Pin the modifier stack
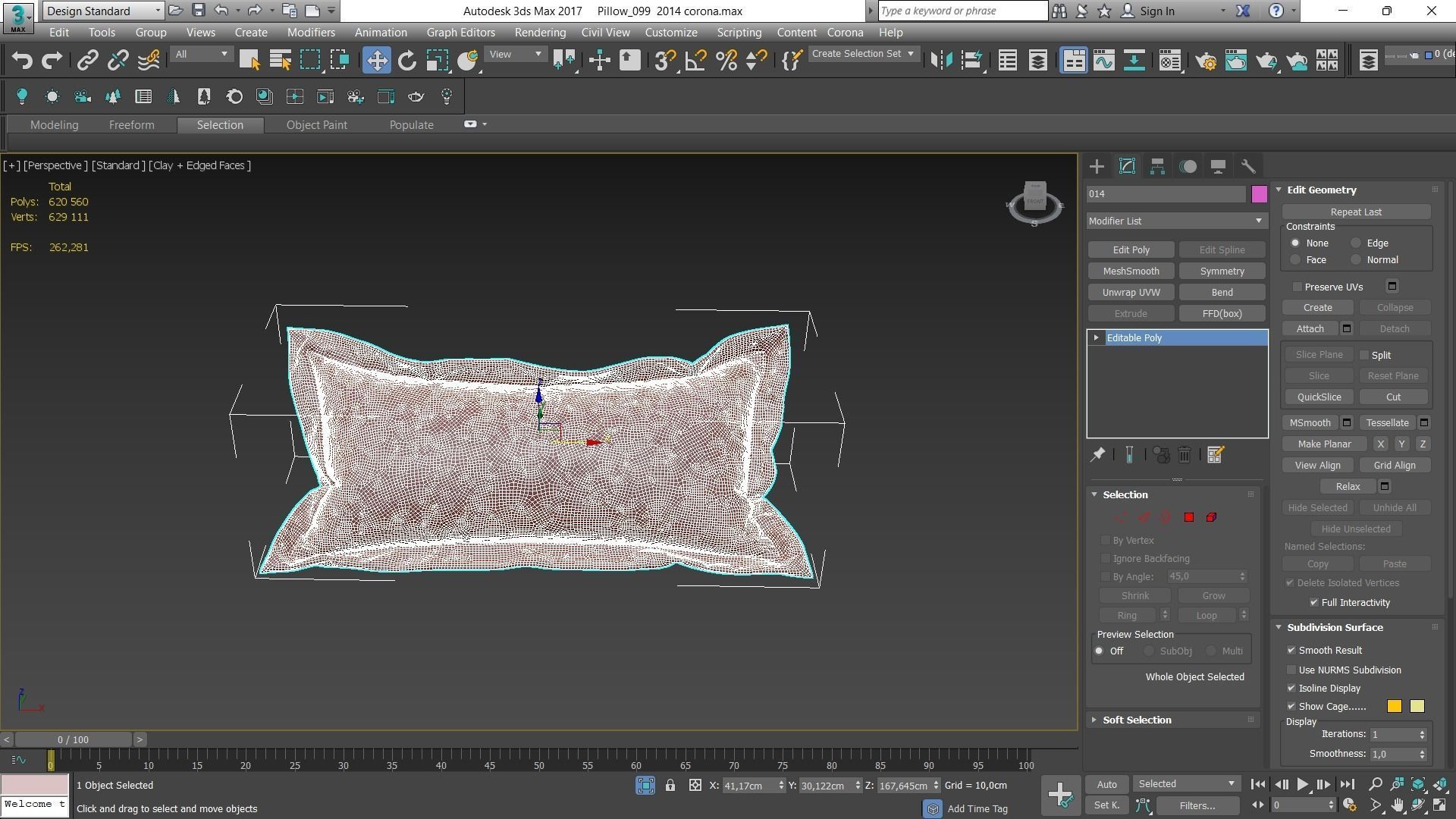 [x=1097, y=454]
